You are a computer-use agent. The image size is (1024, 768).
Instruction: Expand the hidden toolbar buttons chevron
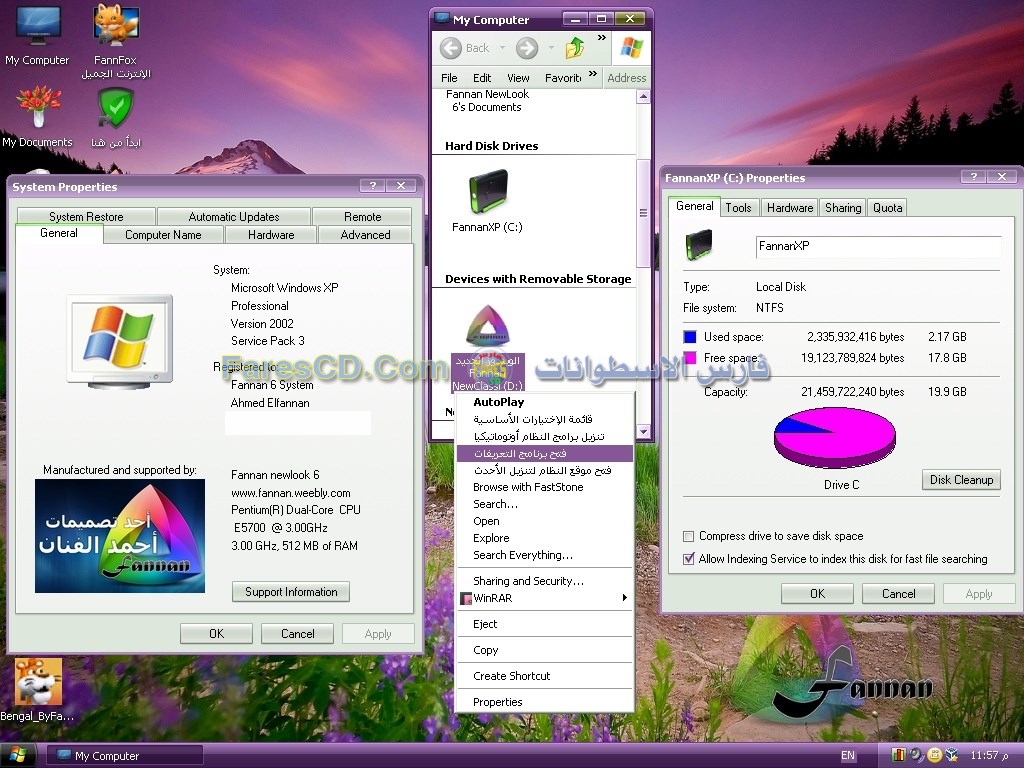[x=601, y=38]
